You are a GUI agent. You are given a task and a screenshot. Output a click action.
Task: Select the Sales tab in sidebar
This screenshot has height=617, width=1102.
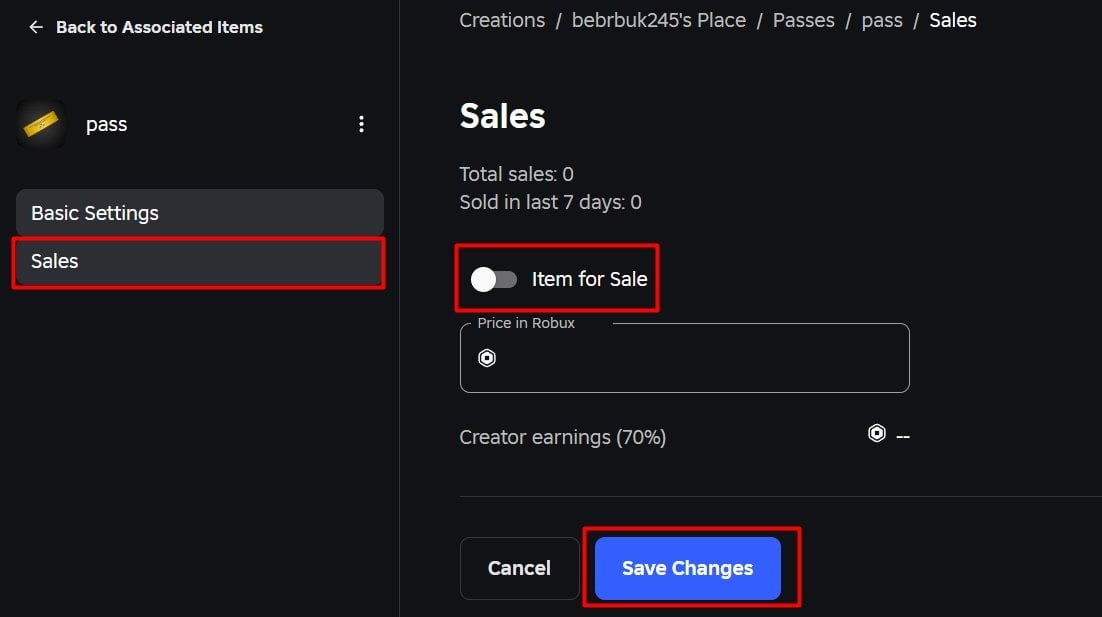click(200, 261)
